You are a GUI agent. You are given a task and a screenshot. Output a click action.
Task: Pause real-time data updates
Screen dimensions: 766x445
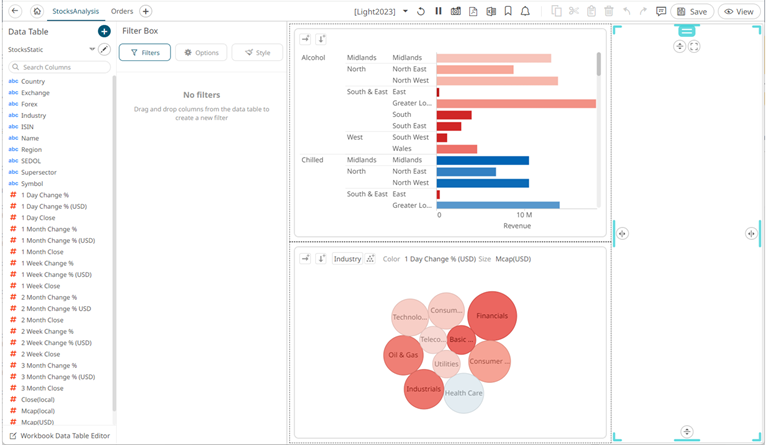click(x=438, y=11)
